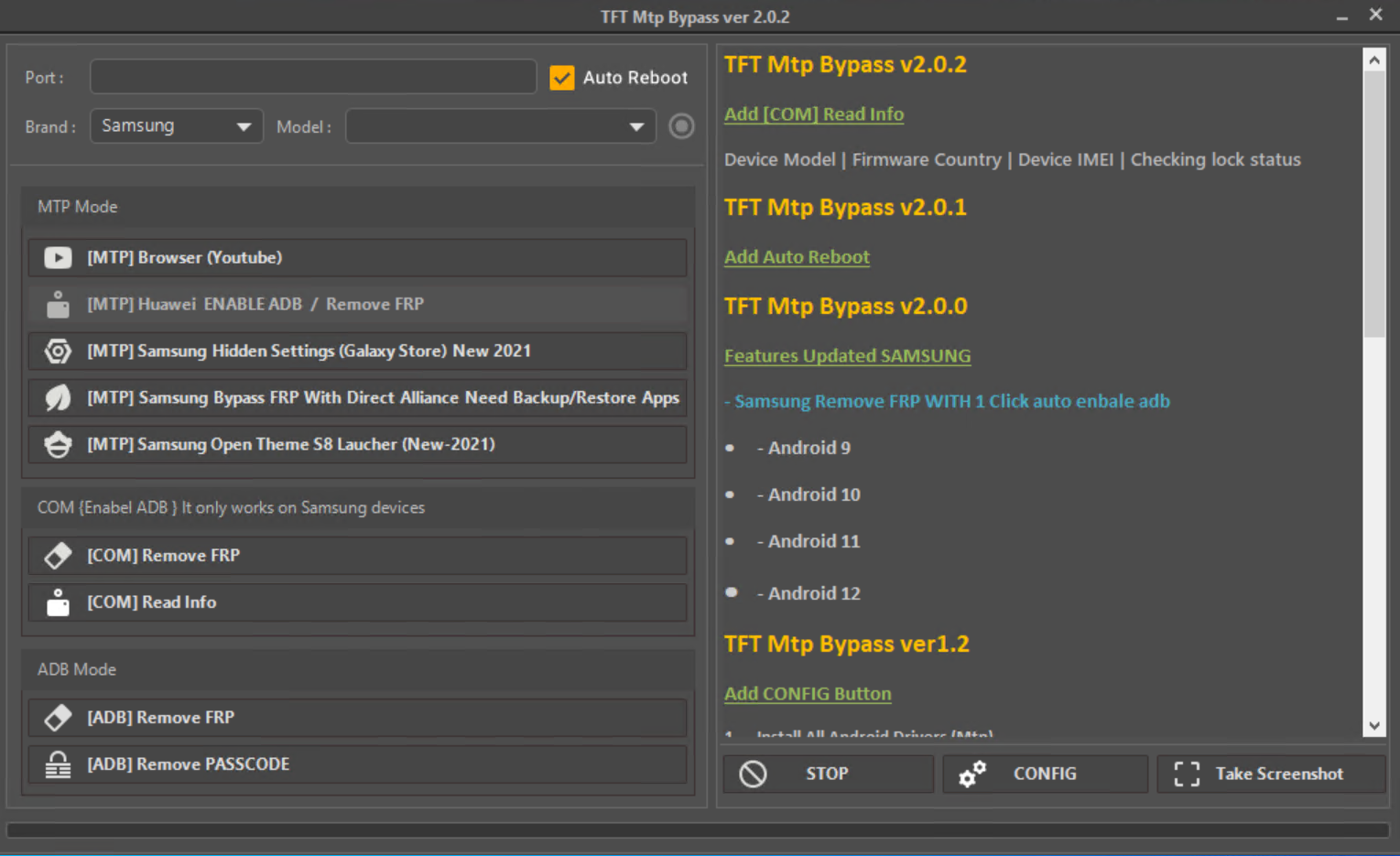This screenshot has width=1400, height=856.
Task: Click the '- Android 9' list entry
Action: click(x=804, y=448)
